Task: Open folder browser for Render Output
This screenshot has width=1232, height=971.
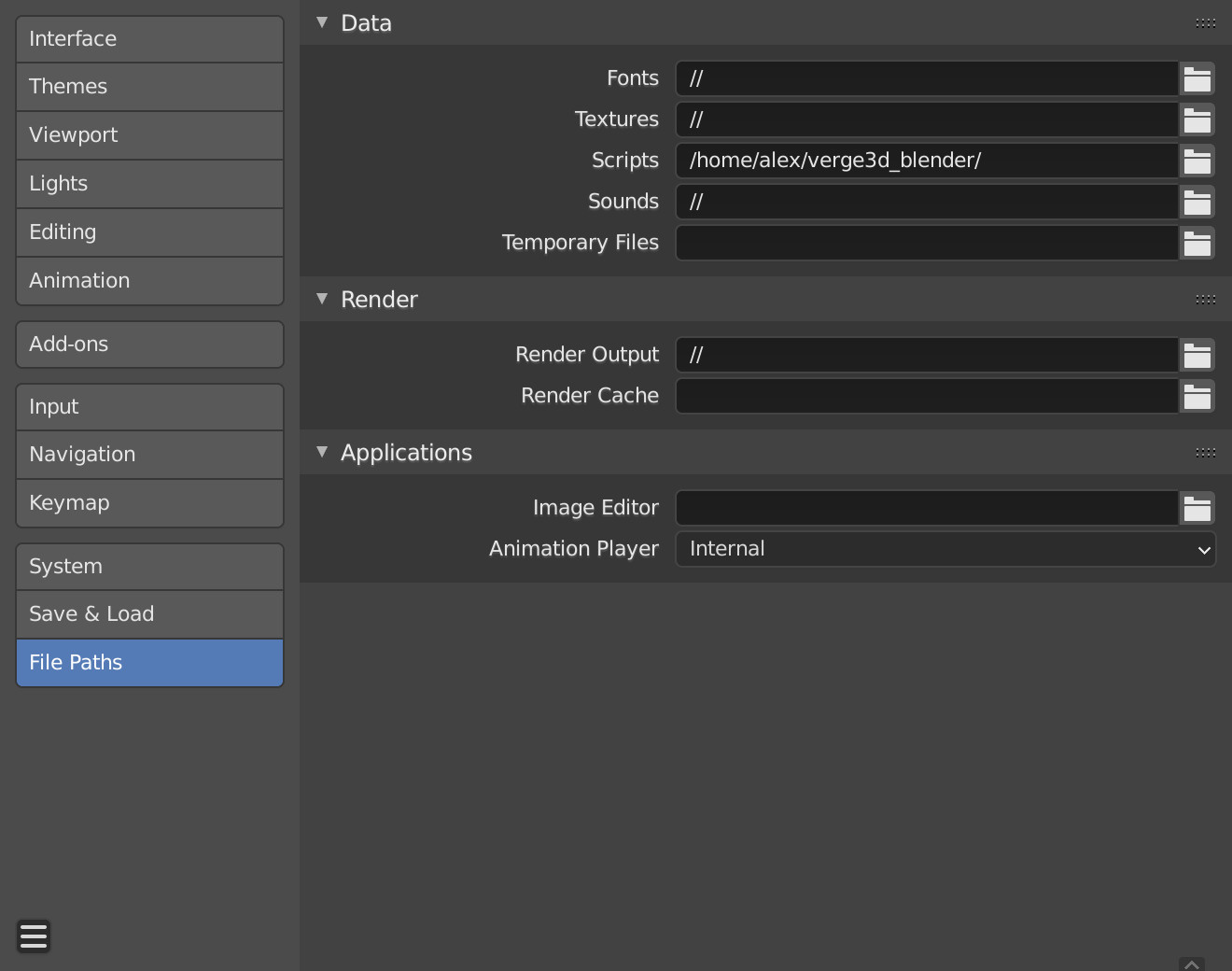Action: pyautogui.click(x=1197, y=355)
